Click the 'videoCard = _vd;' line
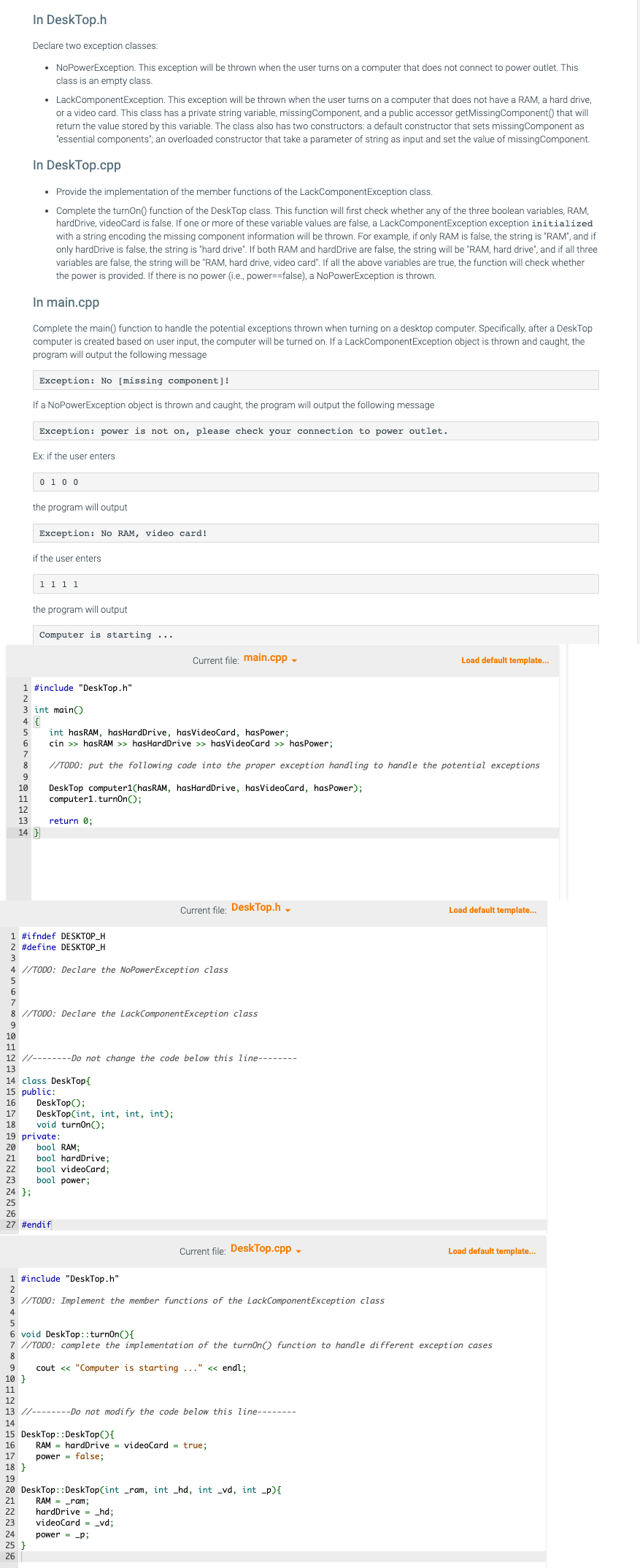 (x=75, y=1523)
